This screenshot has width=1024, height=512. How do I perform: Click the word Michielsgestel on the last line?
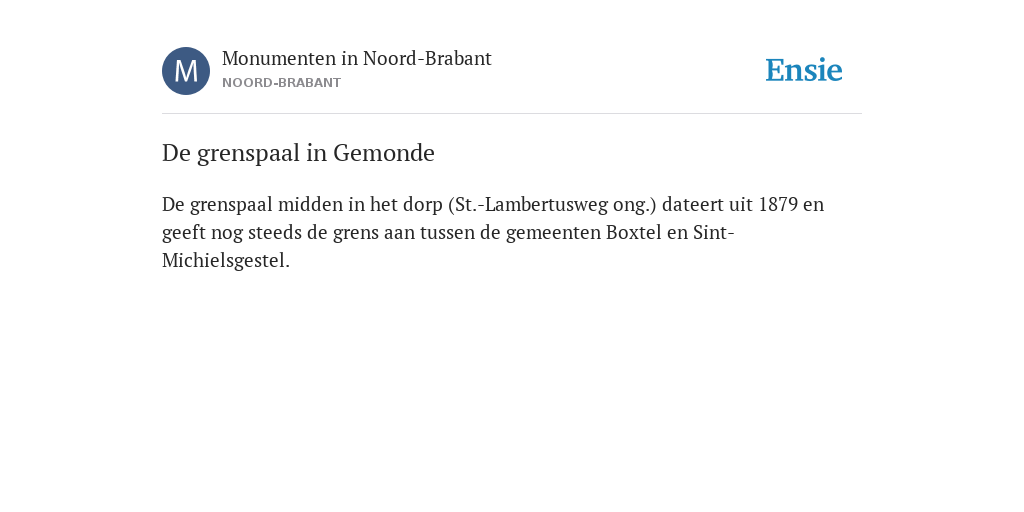coord(223,261)
